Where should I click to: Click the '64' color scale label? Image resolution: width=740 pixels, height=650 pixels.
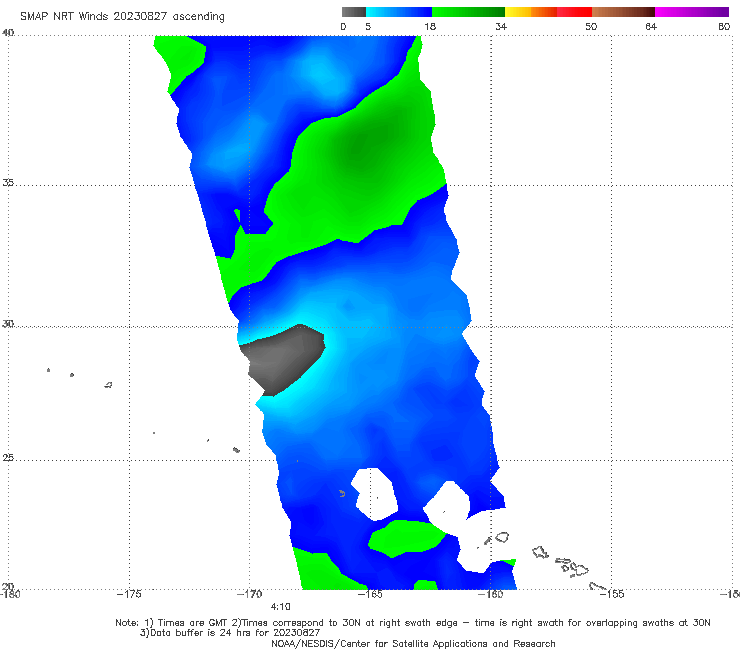[651, 26]
